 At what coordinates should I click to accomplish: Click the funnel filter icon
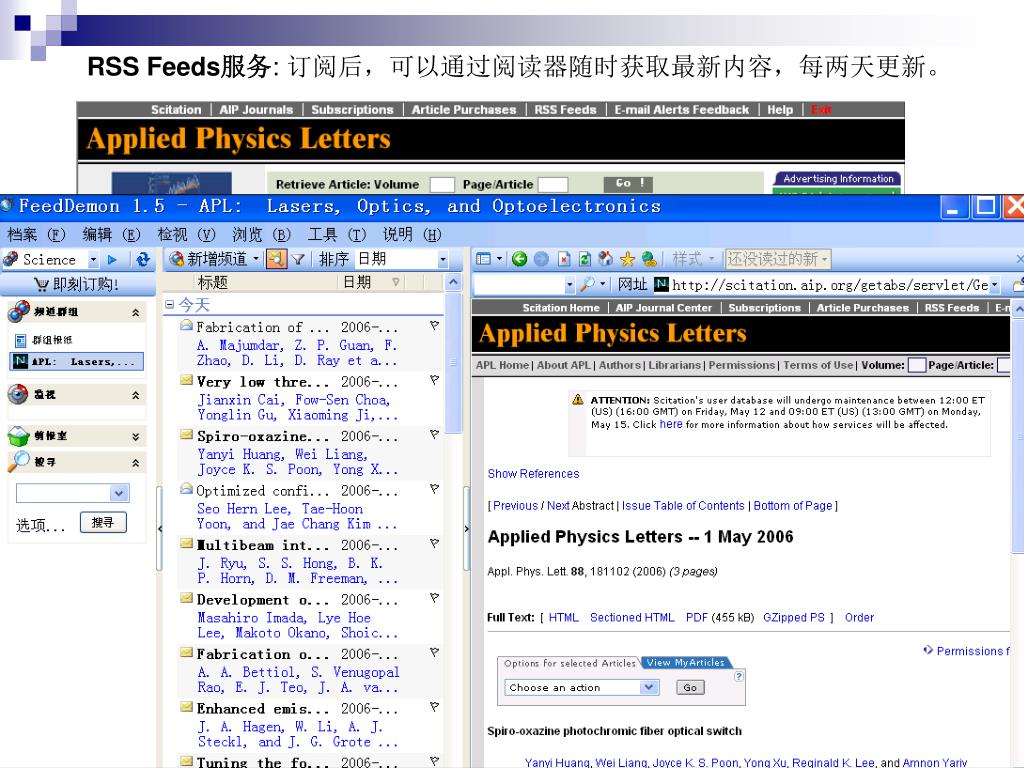click(298, 260)
